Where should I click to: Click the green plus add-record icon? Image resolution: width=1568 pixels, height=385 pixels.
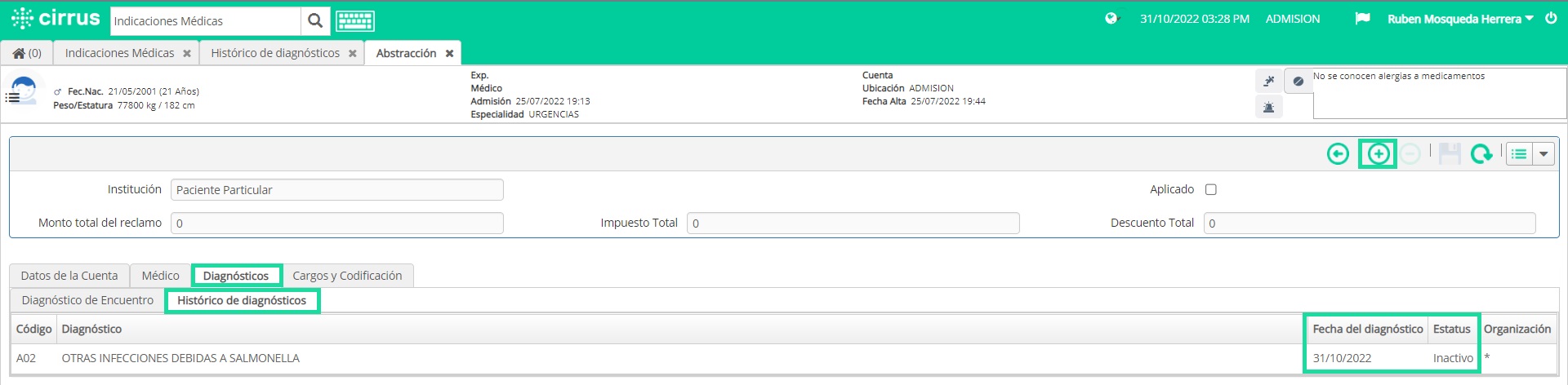pyautogui.click(x=1378, y=153)
